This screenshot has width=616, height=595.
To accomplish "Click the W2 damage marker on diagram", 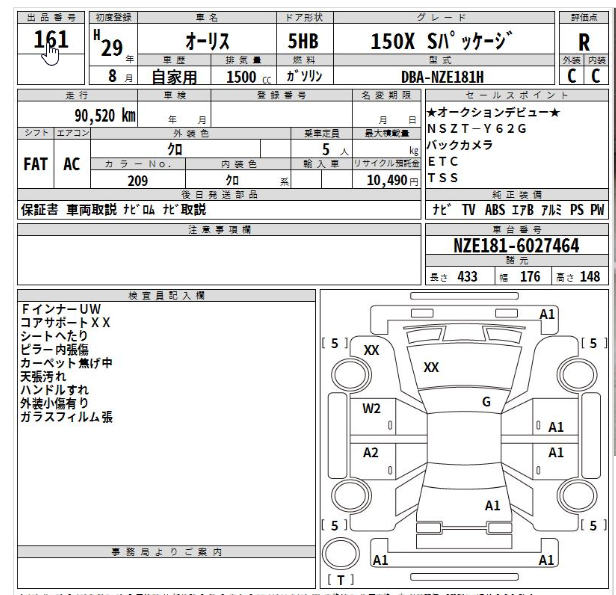I will point(372,408).
